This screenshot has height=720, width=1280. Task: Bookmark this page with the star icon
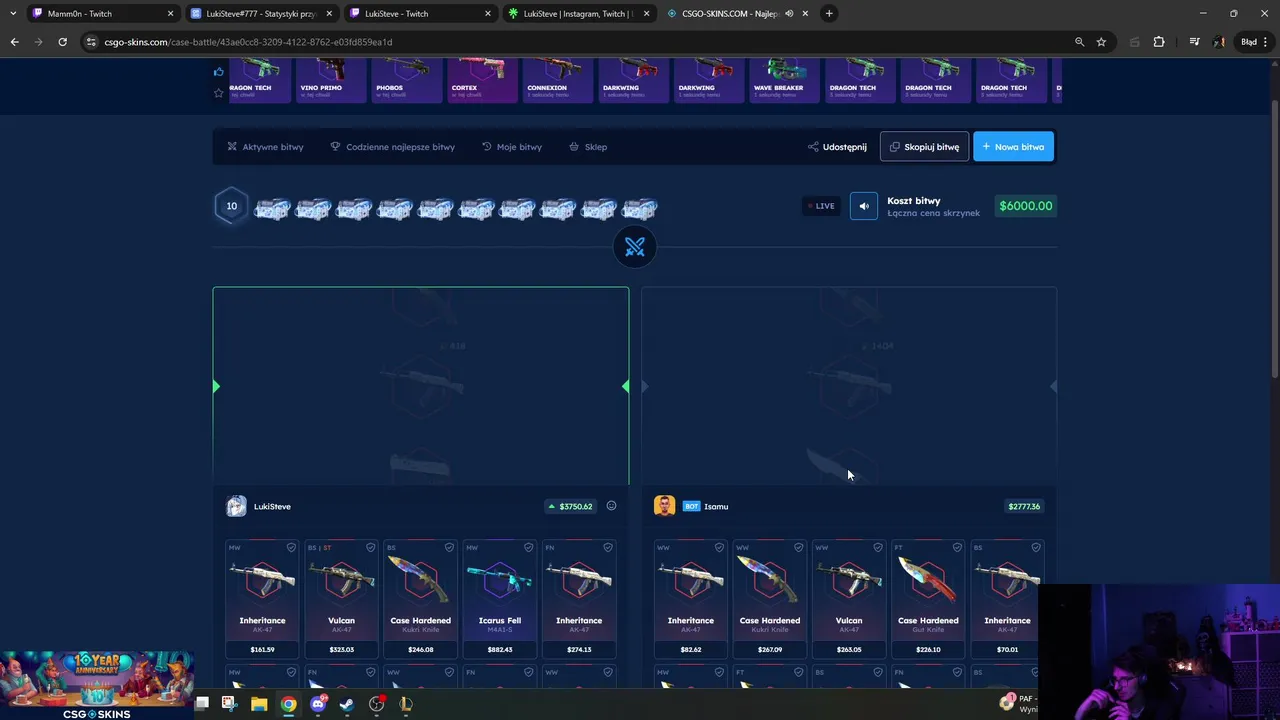[x=1101, y=42]
